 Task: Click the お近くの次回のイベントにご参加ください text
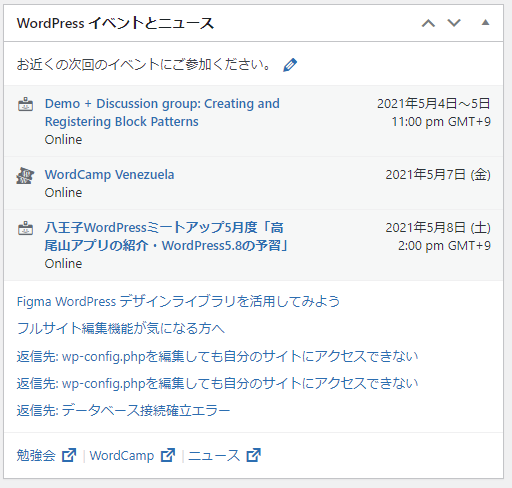click(143, 64)
